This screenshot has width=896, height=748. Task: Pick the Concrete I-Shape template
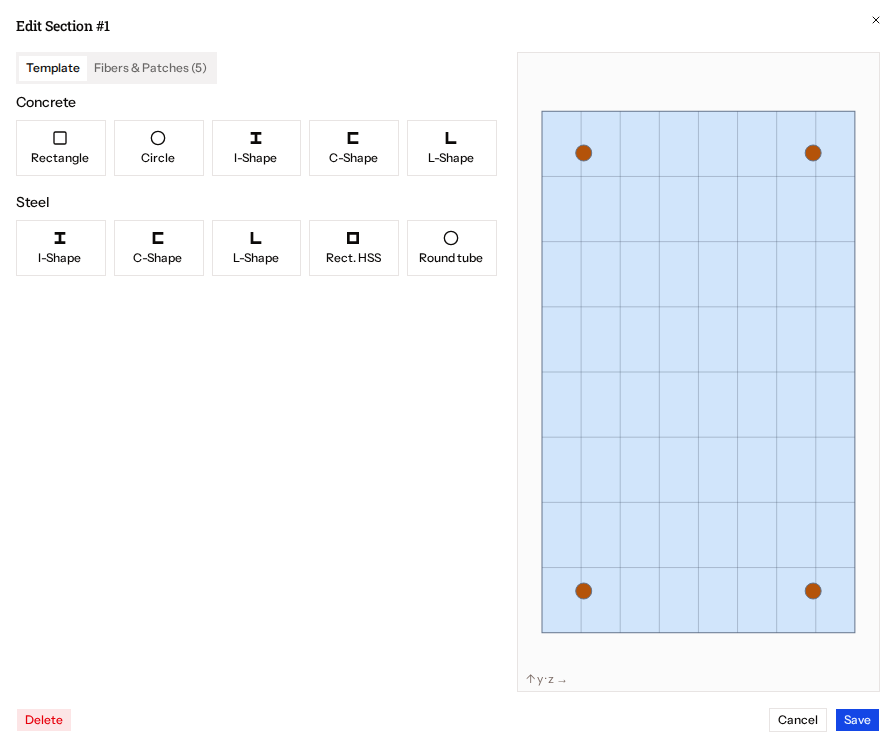pos(256,148)
